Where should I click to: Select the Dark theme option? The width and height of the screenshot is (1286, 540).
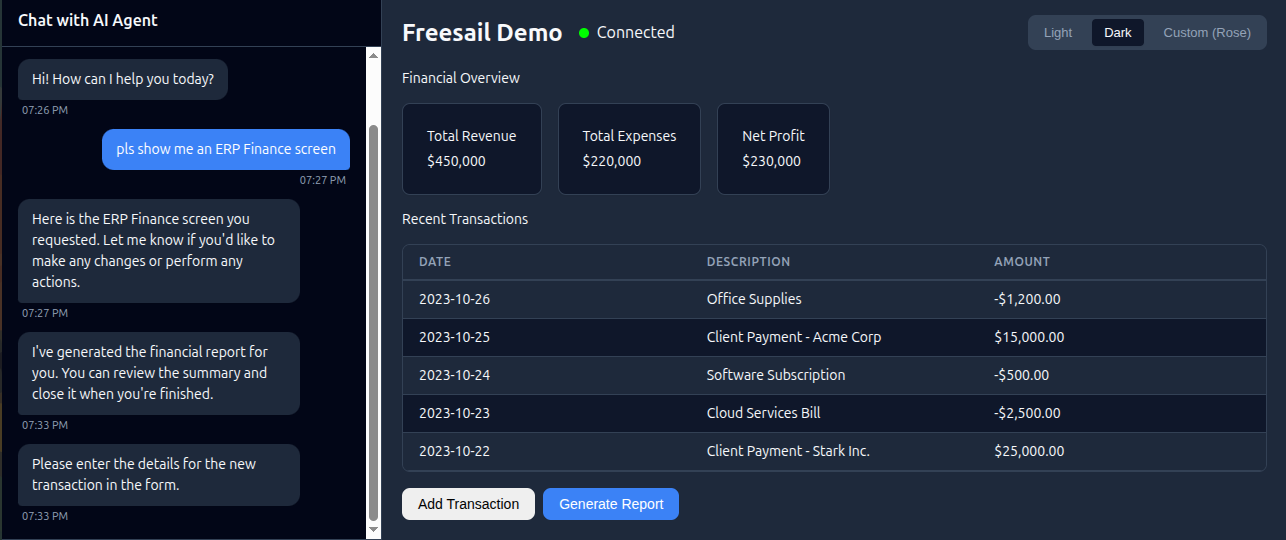[x=1117, y=33]
